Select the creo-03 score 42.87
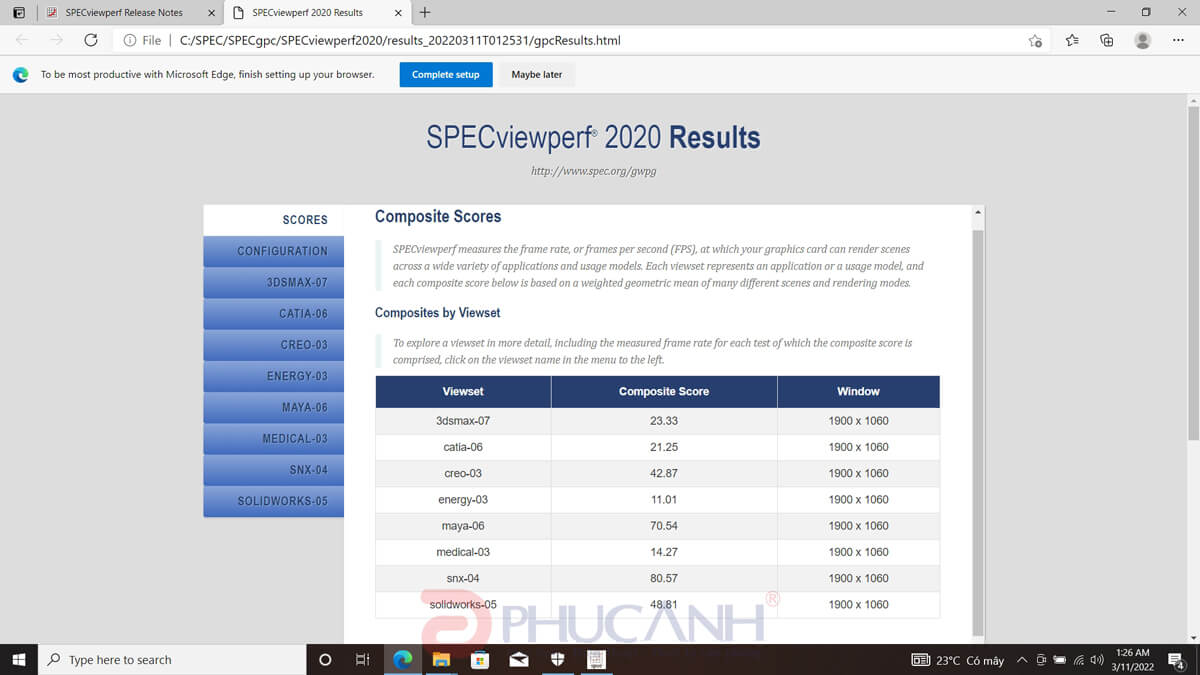This screenshot has width=1200, height=675. (x=664, y=473)
